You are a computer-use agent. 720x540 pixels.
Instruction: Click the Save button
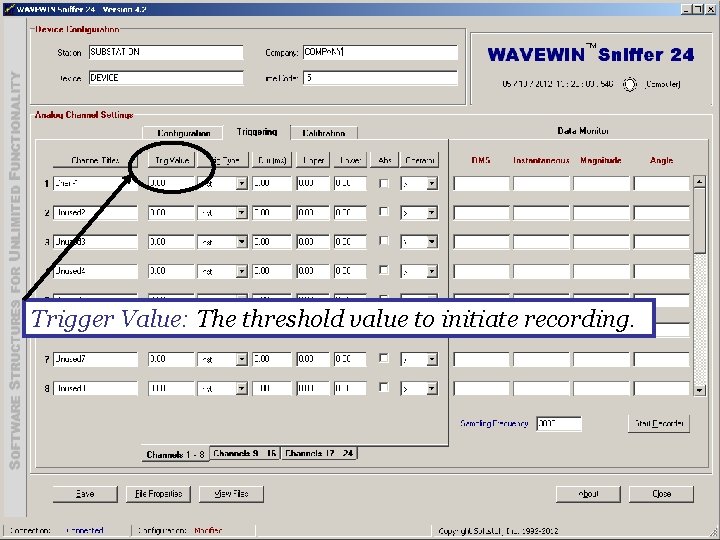tap(85, 494)
